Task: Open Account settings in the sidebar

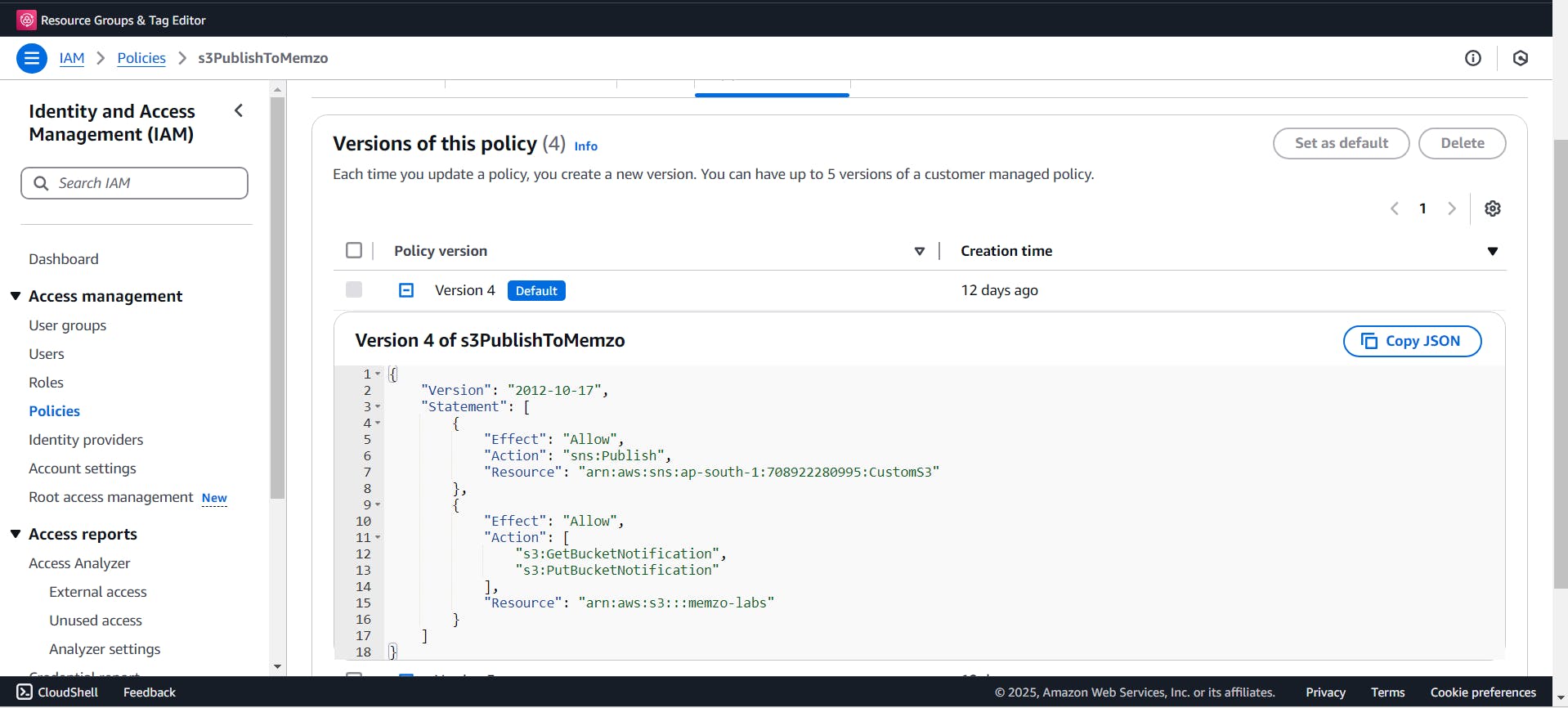Action: click(x=83, y=468)
